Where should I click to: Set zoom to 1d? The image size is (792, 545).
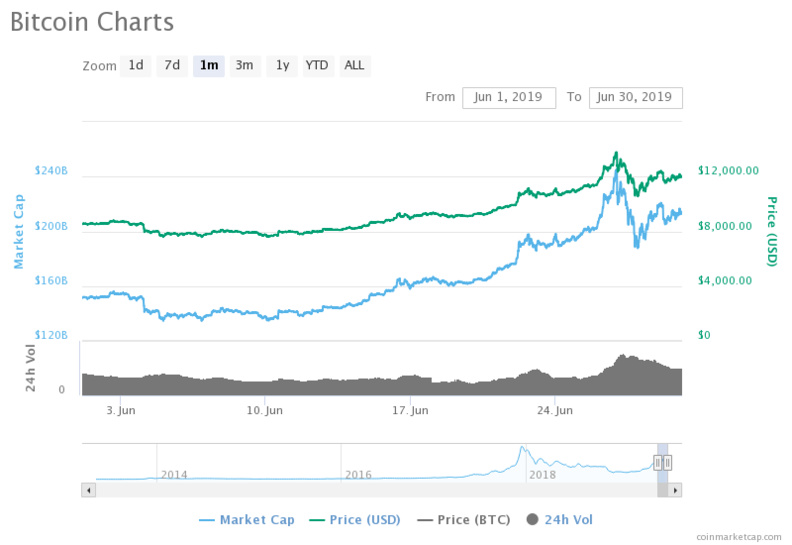coord(135,66)
